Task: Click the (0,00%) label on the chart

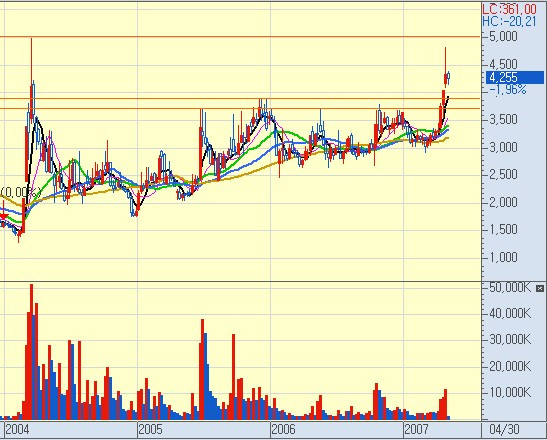Action: pyautogui.click(x=21, y=192)
